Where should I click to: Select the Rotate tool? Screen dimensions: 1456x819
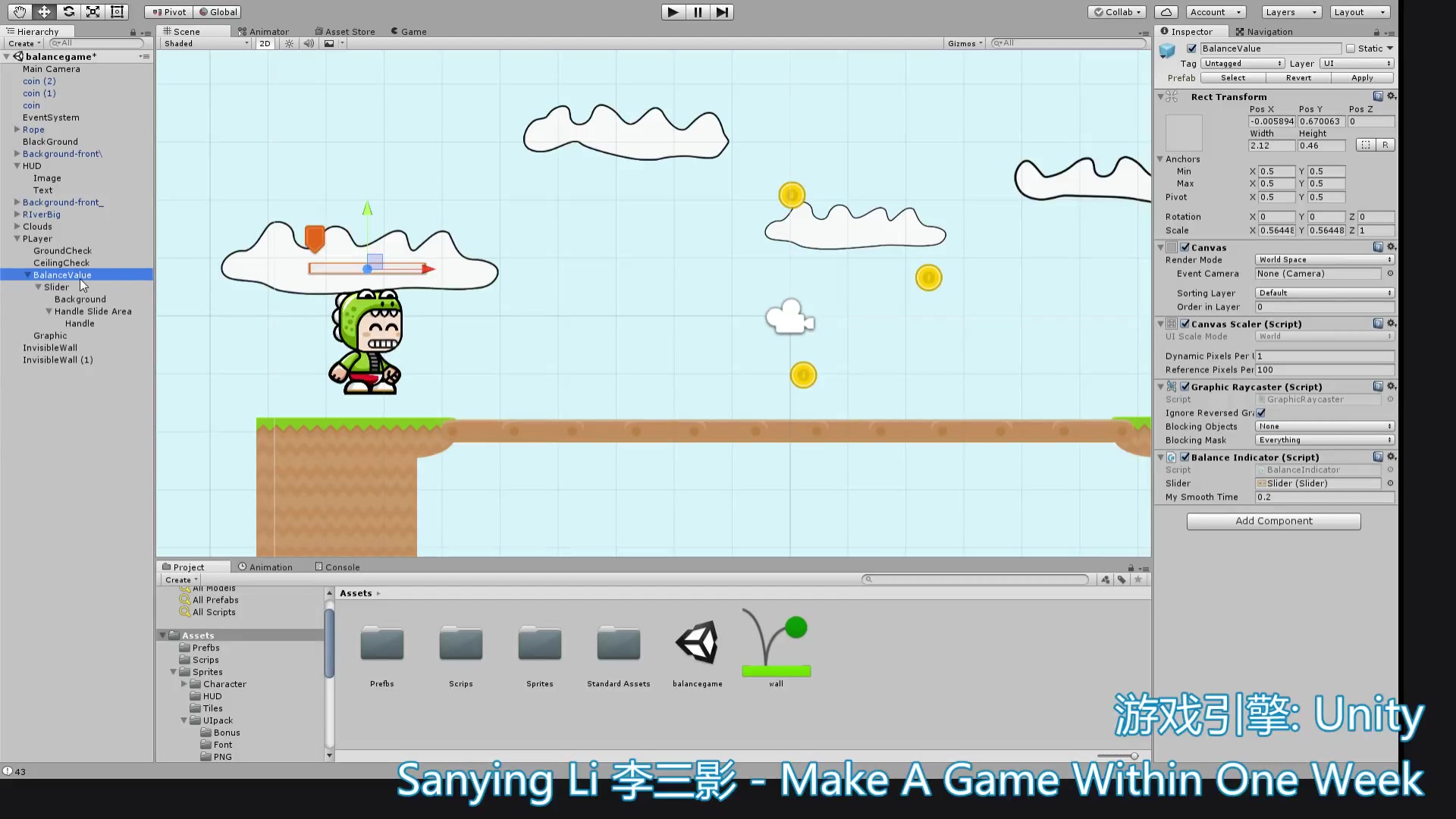point(68,11)
